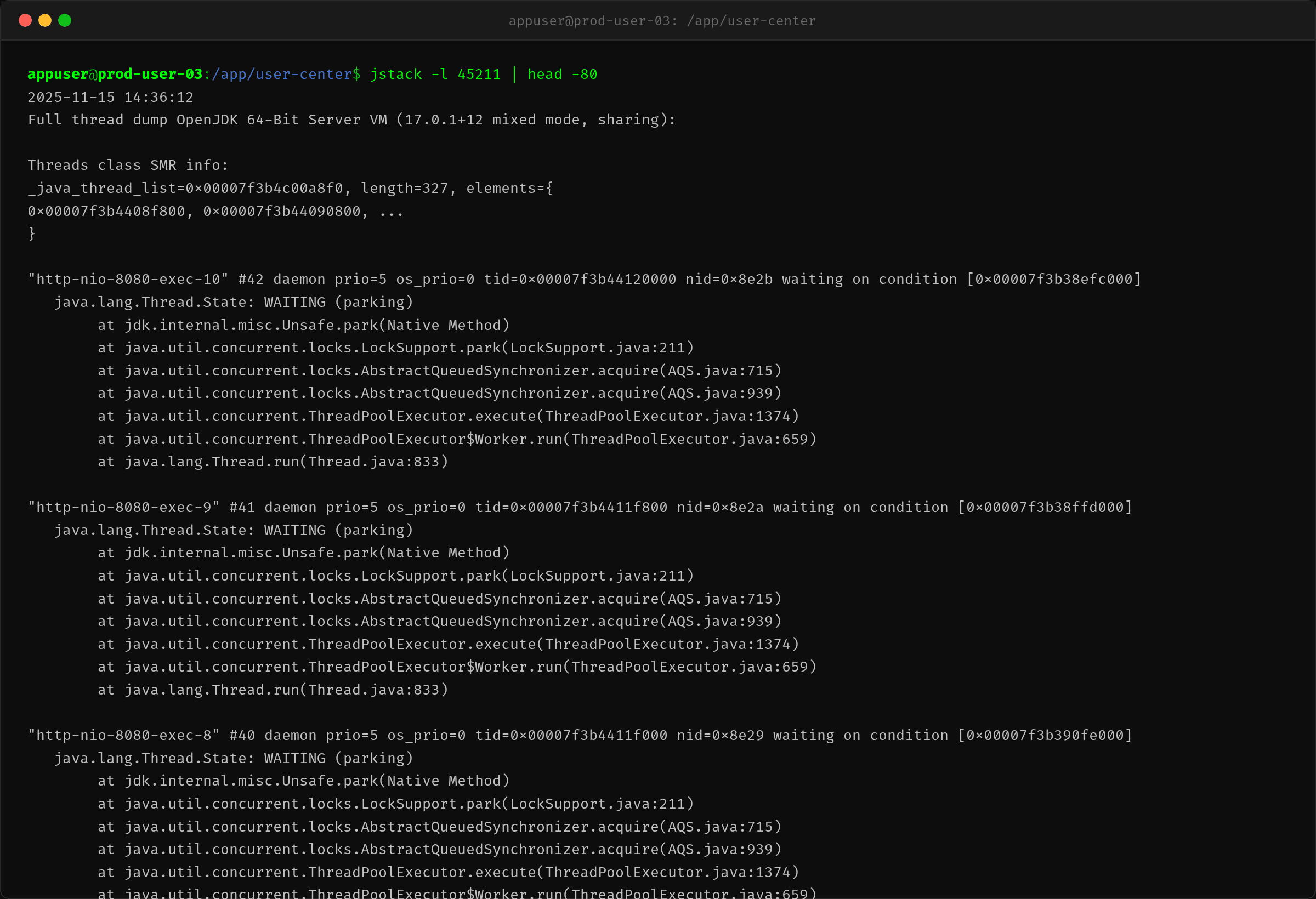Click Thread.run line under exec-9
The height and width of the screenshot is (899, 1316).
coord(273,690)
